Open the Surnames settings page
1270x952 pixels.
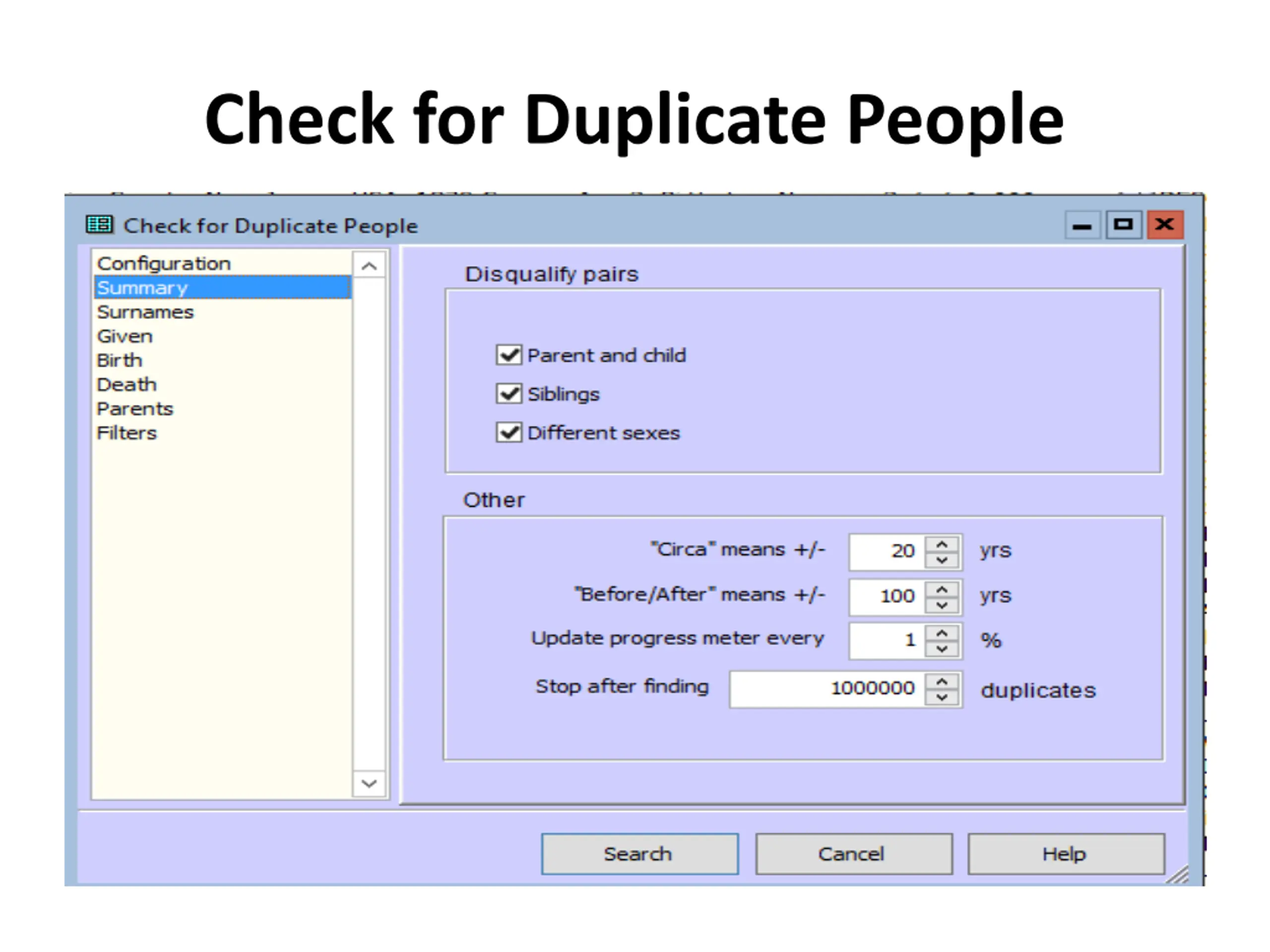[x=223, y=311]
